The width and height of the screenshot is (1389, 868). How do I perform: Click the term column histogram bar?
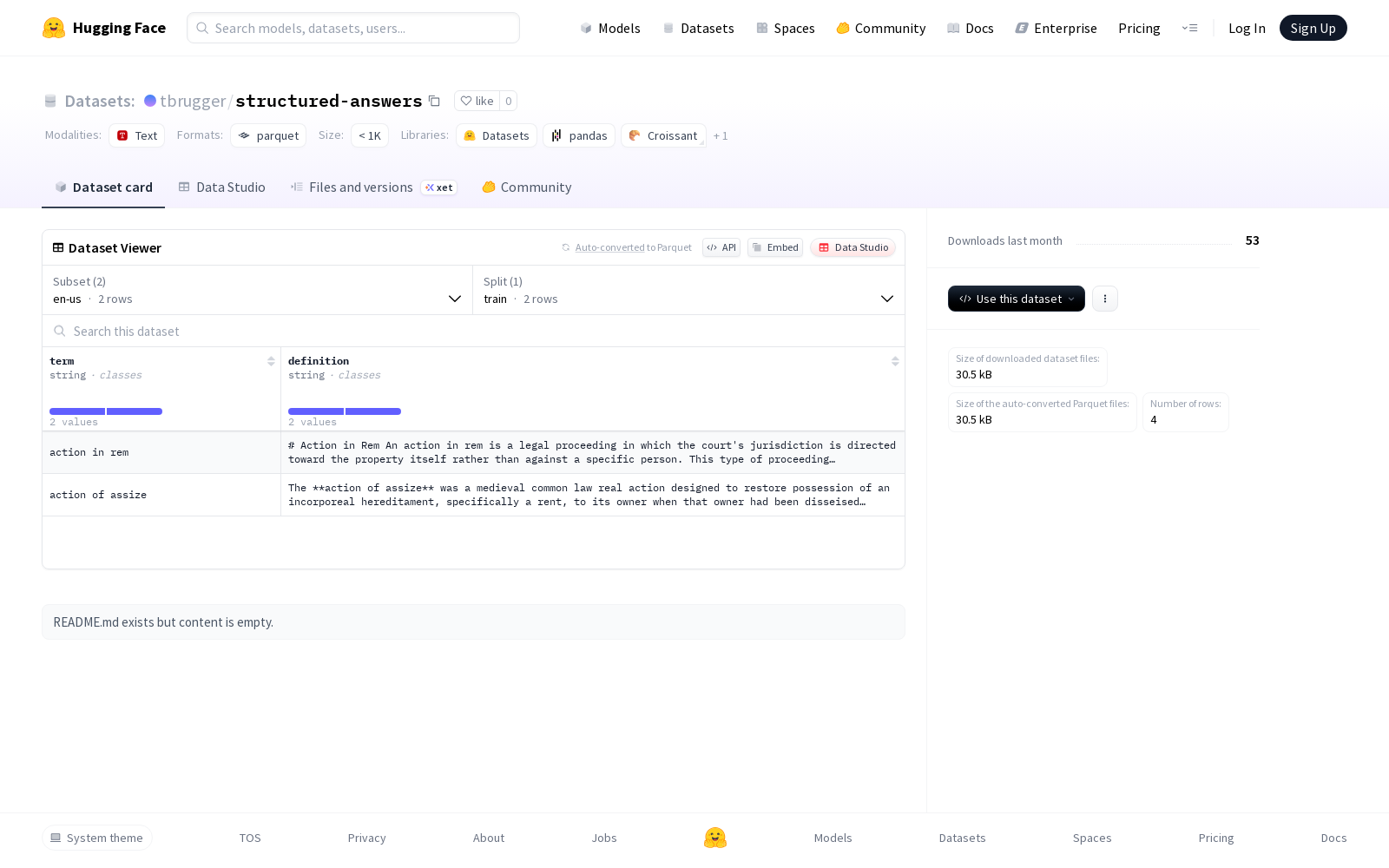(x=106, y=411)
